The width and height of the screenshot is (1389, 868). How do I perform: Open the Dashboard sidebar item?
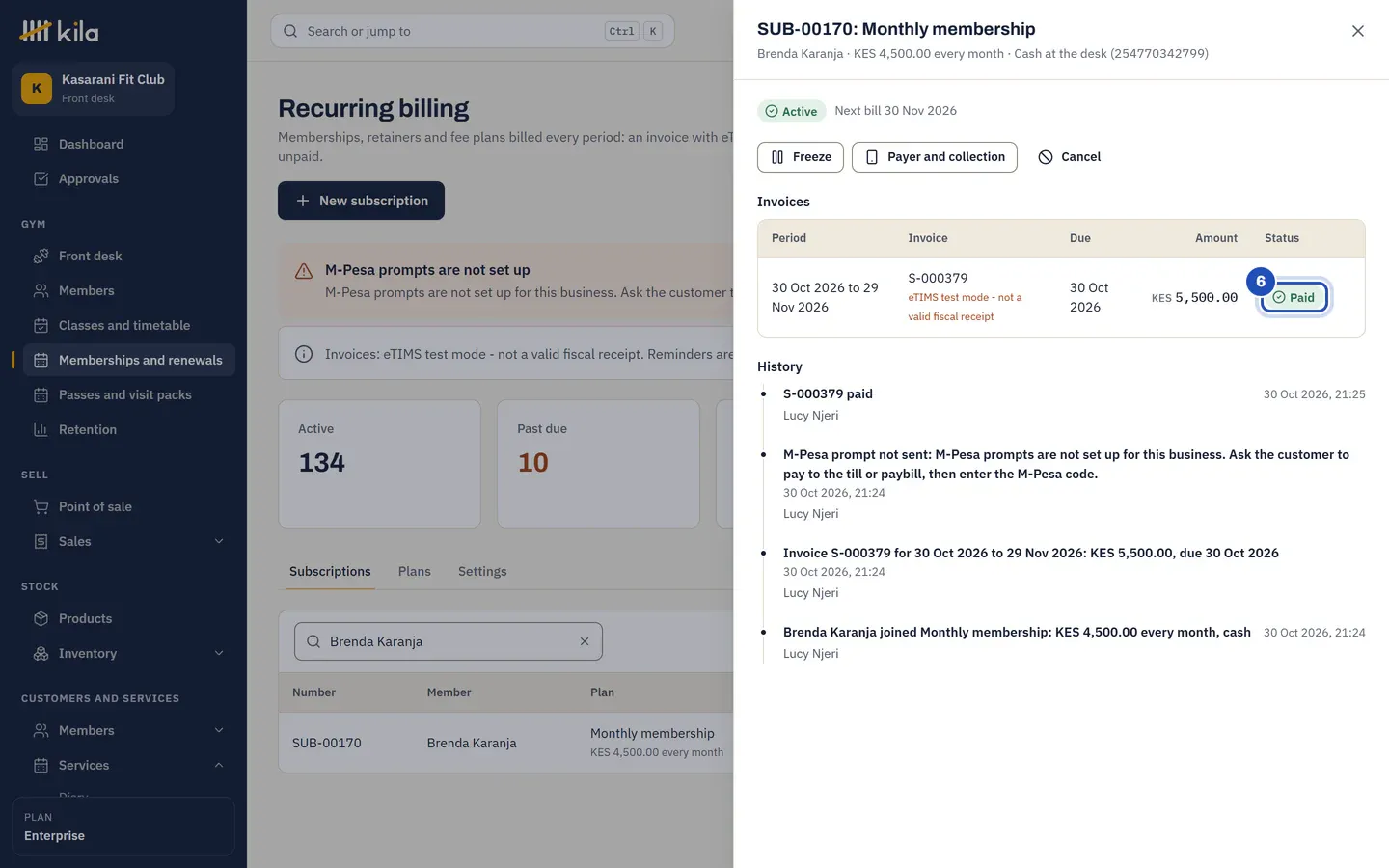coord(128,144)
